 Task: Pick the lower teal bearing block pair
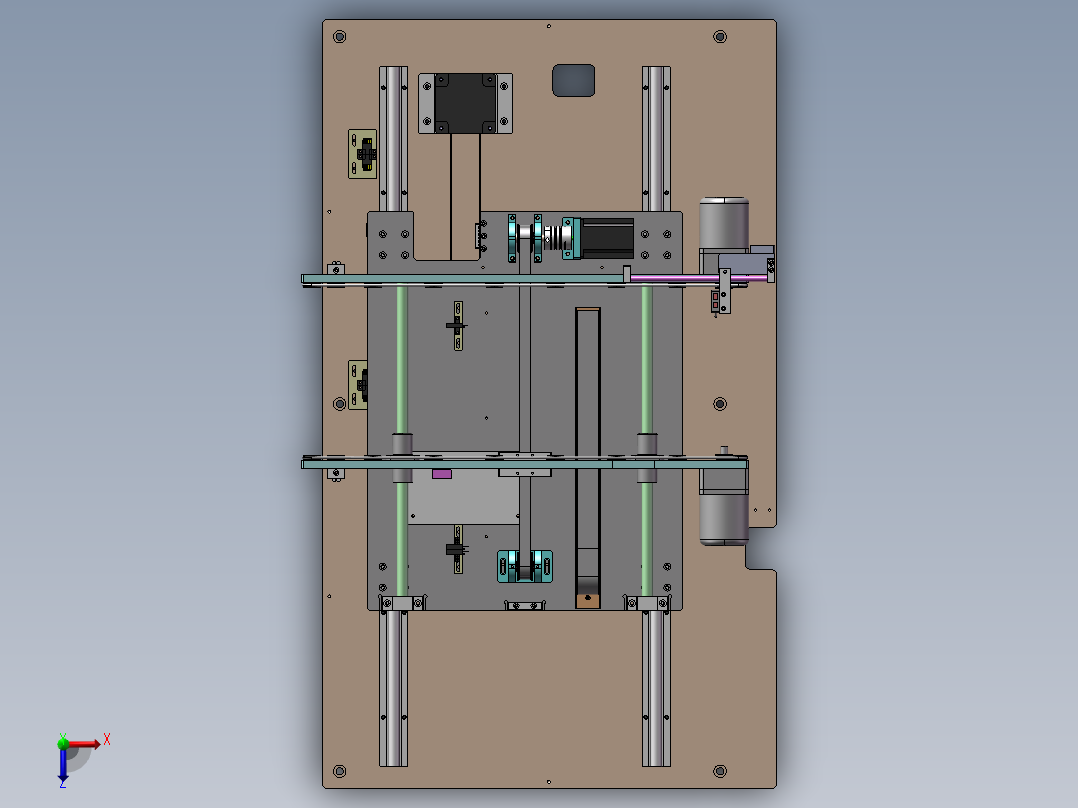click(x=525, y=567)
